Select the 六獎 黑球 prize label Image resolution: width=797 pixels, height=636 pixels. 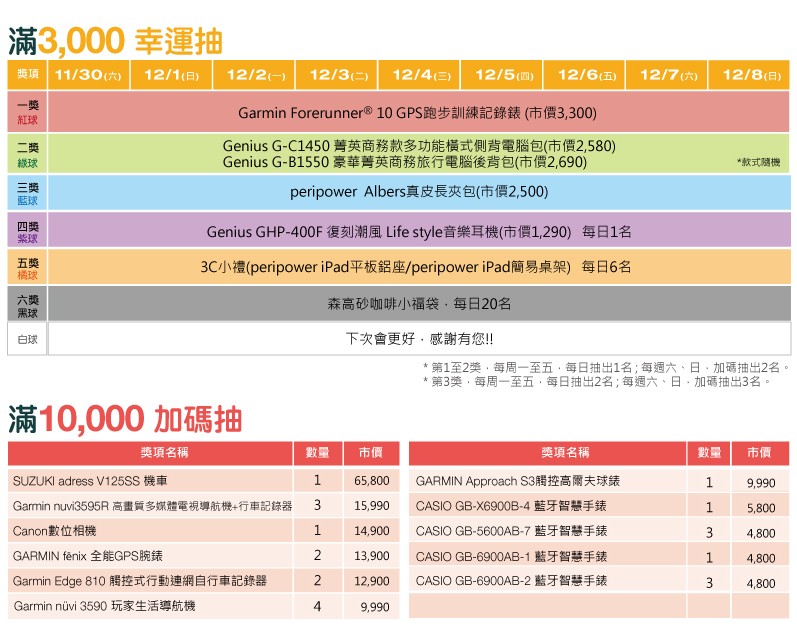(x=27, y=304)
